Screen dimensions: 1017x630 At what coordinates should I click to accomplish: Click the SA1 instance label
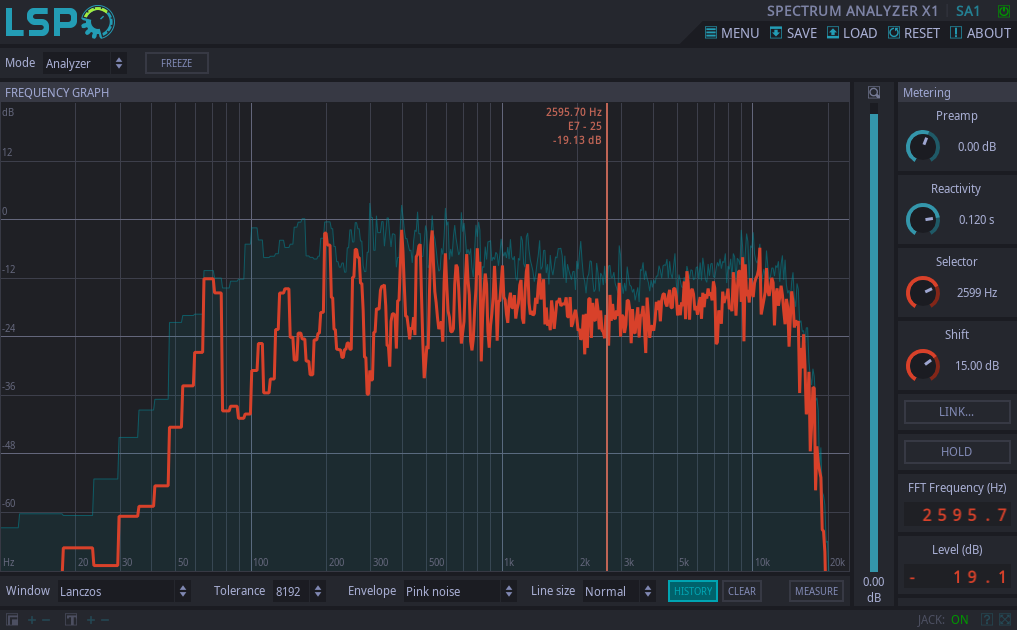(x=968, y=11)
